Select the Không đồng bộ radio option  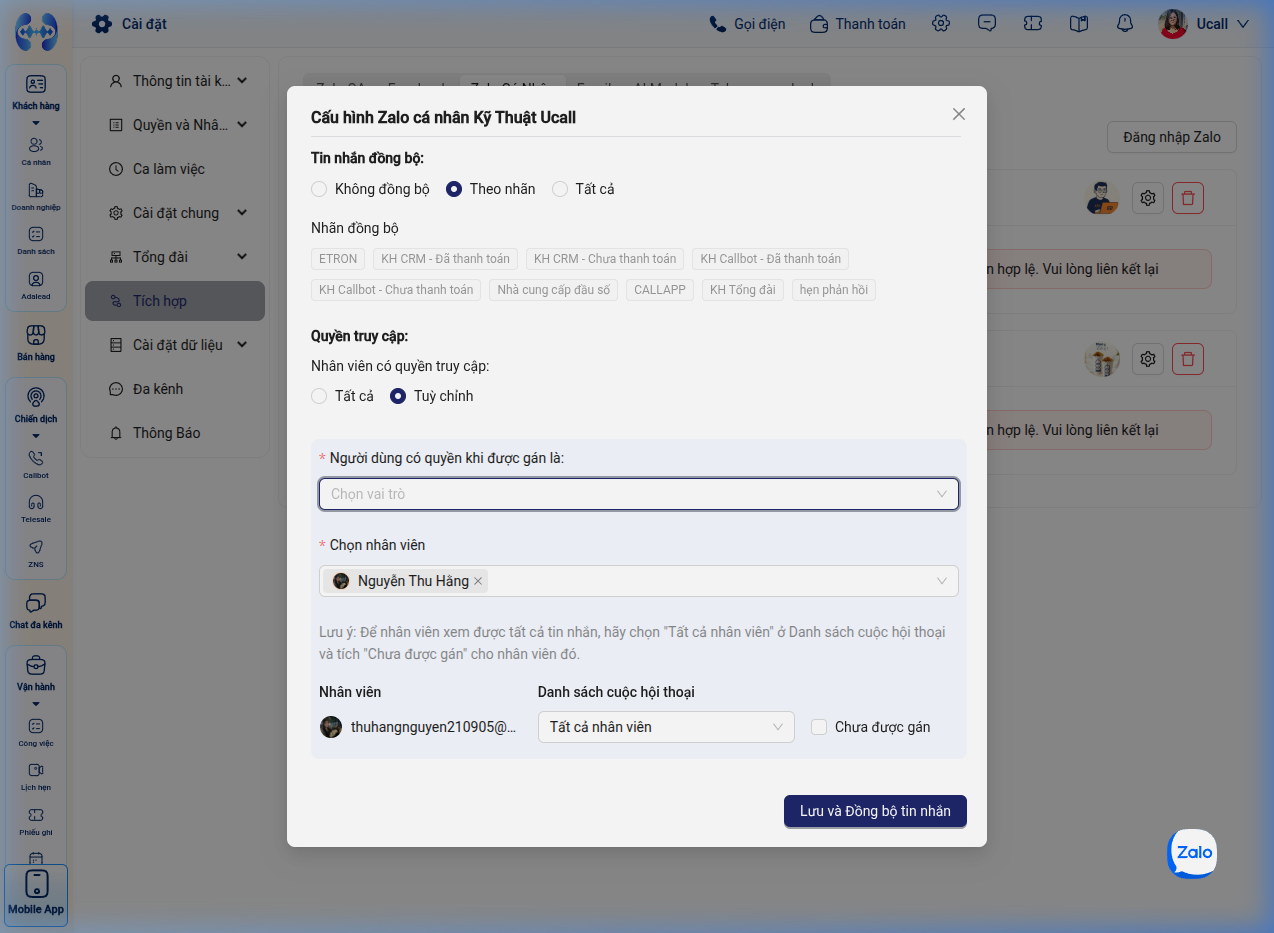point(319,189)
